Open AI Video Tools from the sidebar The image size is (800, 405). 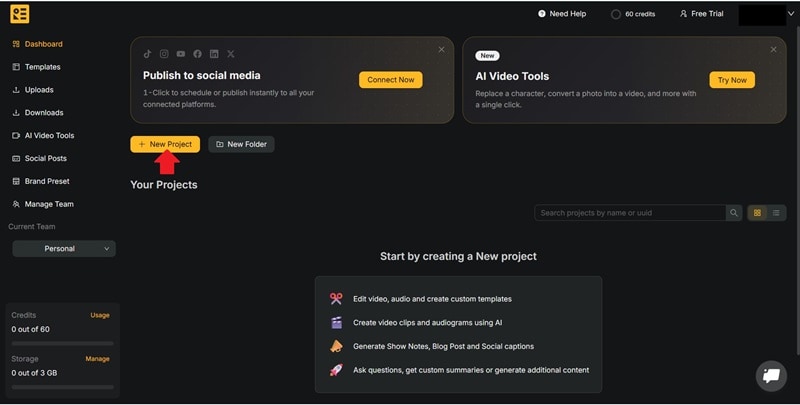click(x=43, y=136)
